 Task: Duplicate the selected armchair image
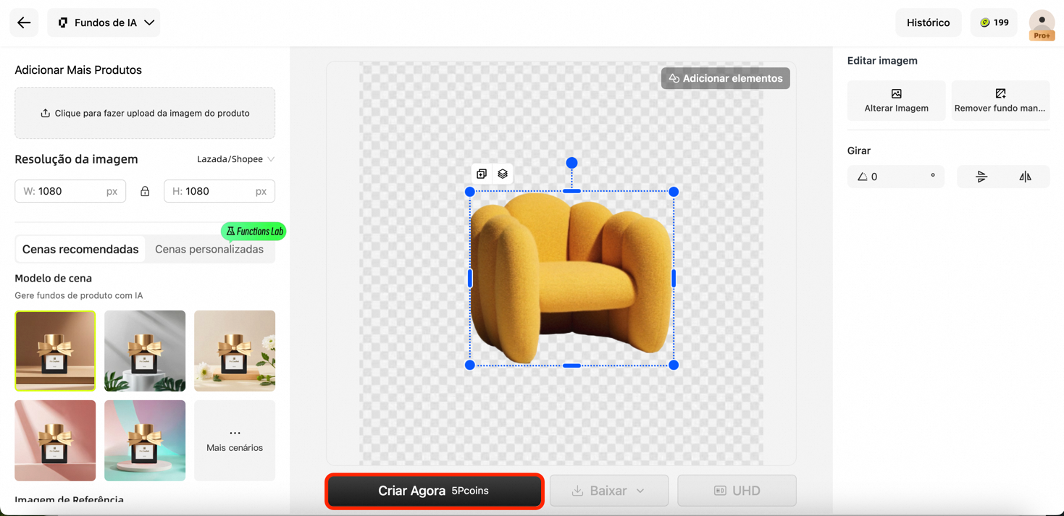(x=482, y=174)
